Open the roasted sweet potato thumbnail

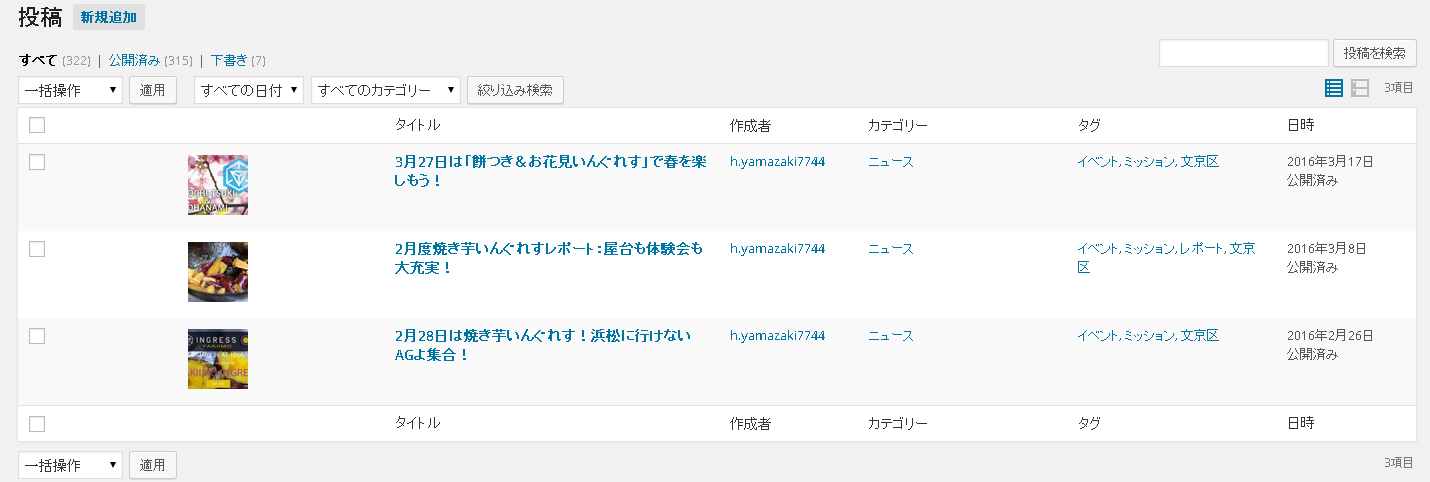(x=218, y=272)
